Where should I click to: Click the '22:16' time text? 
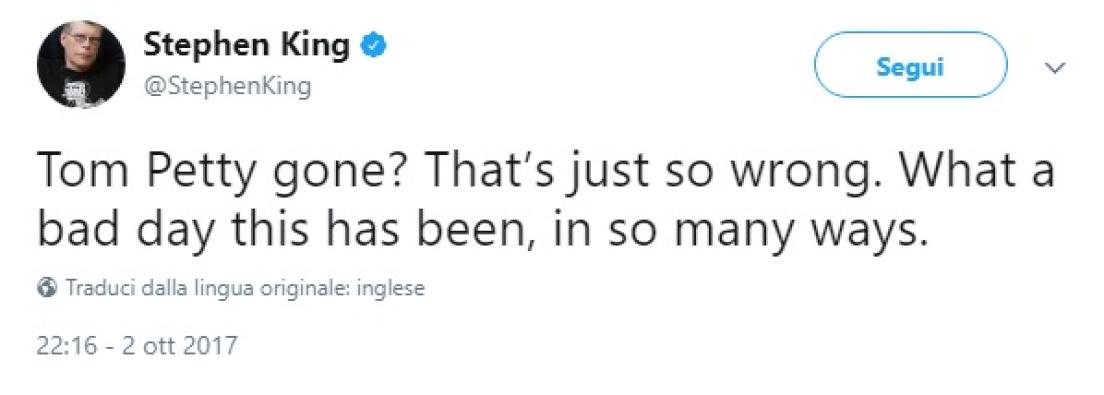click(x=66, y=346)
